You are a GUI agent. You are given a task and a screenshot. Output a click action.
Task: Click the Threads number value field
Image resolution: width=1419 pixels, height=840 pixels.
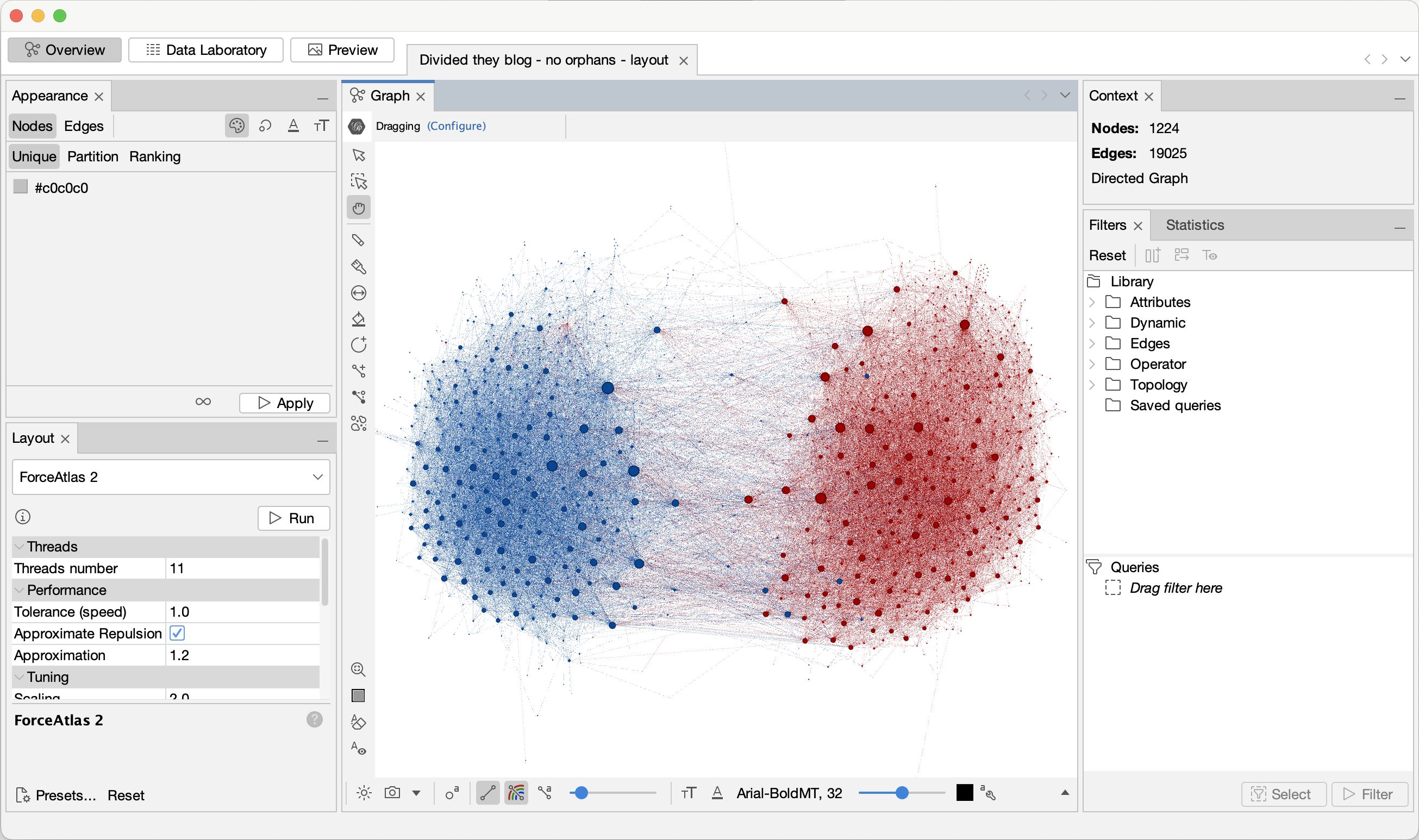(242, 568)
